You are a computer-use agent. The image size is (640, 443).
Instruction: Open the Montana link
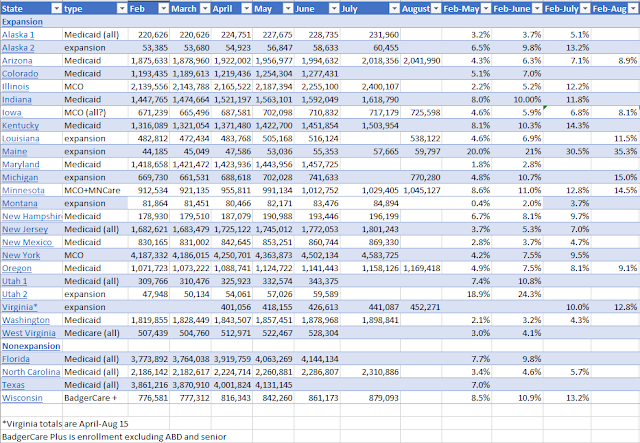pos(20,203)
